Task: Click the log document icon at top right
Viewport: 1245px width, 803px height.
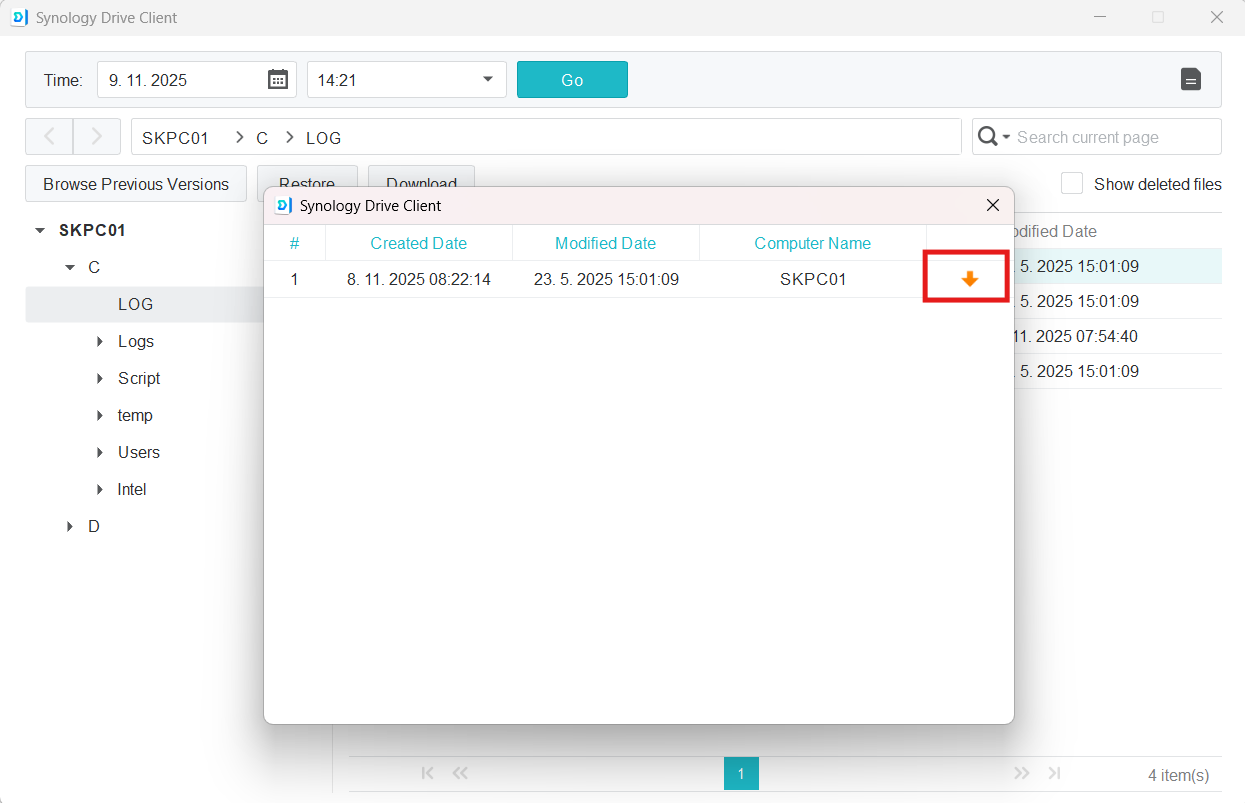Action: tap(1190, 80)
